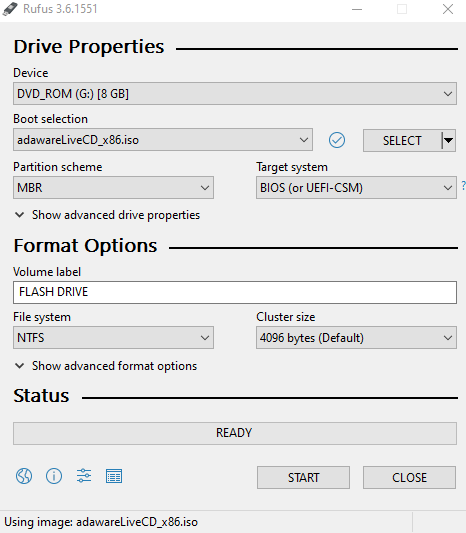466x533 pixels.
Task: Open the File system NTFS dropdown
Action: (113, 338)
